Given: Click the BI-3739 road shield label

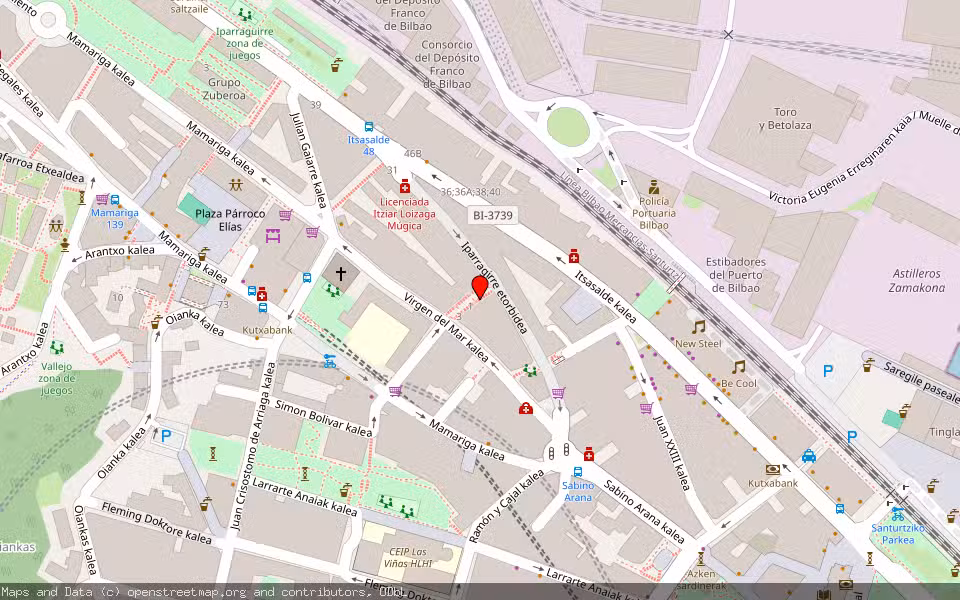Looking at the screenshot, I should pyautogui.click(x=494, y=215).
